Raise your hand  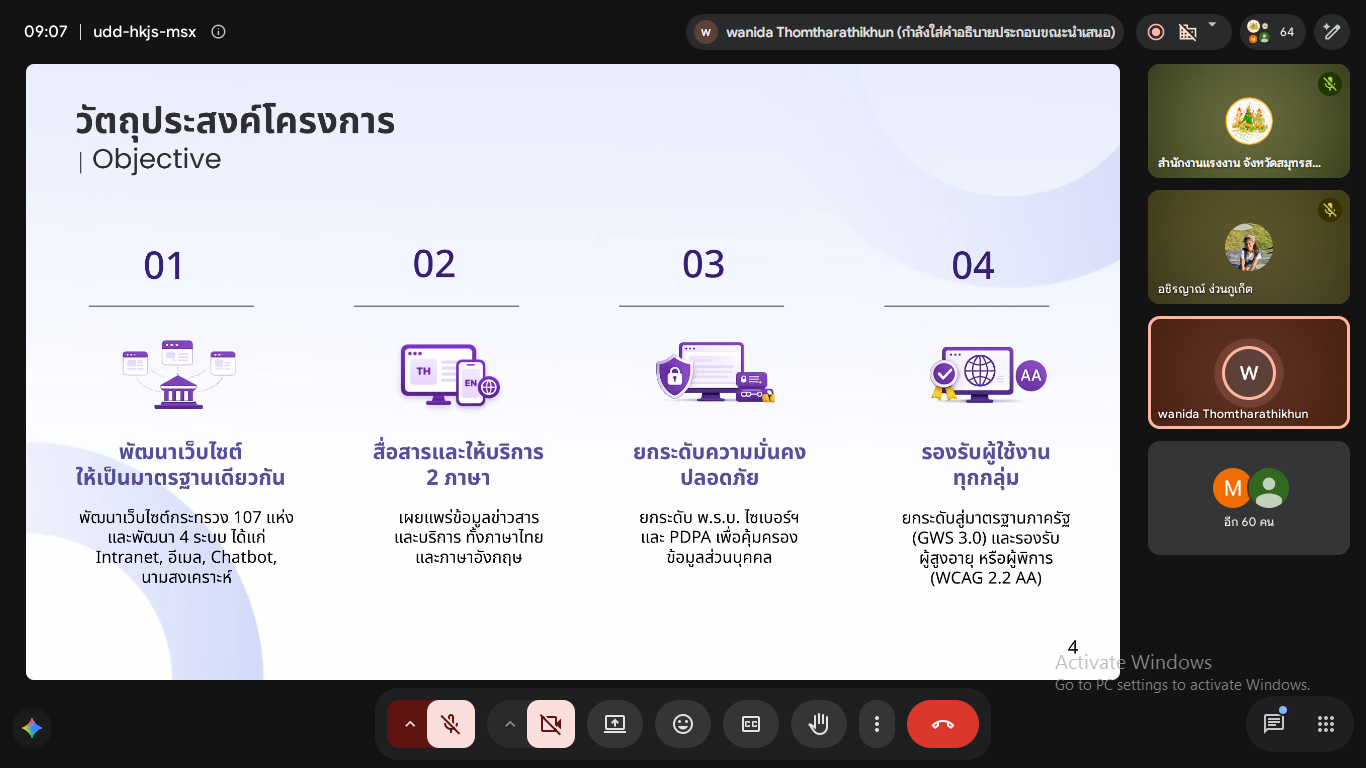(819, 724)
